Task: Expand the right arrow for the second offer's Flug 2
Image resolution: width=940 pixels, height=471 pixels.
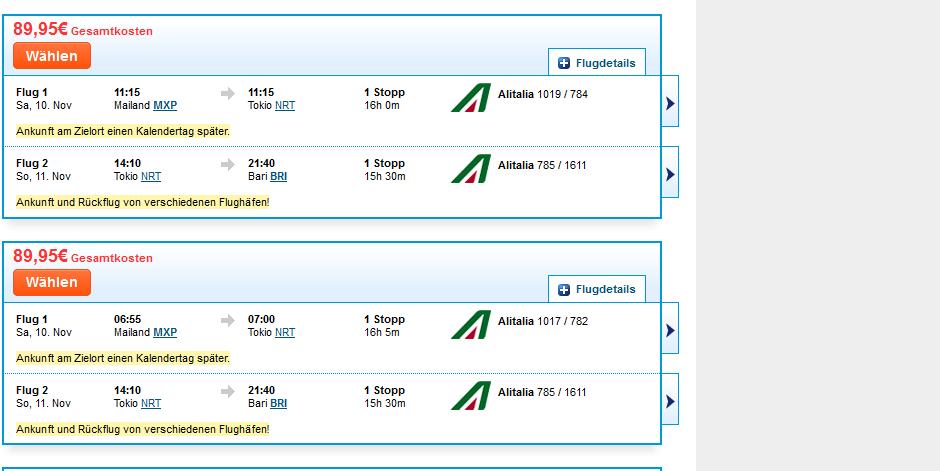Action: (670, 399)
